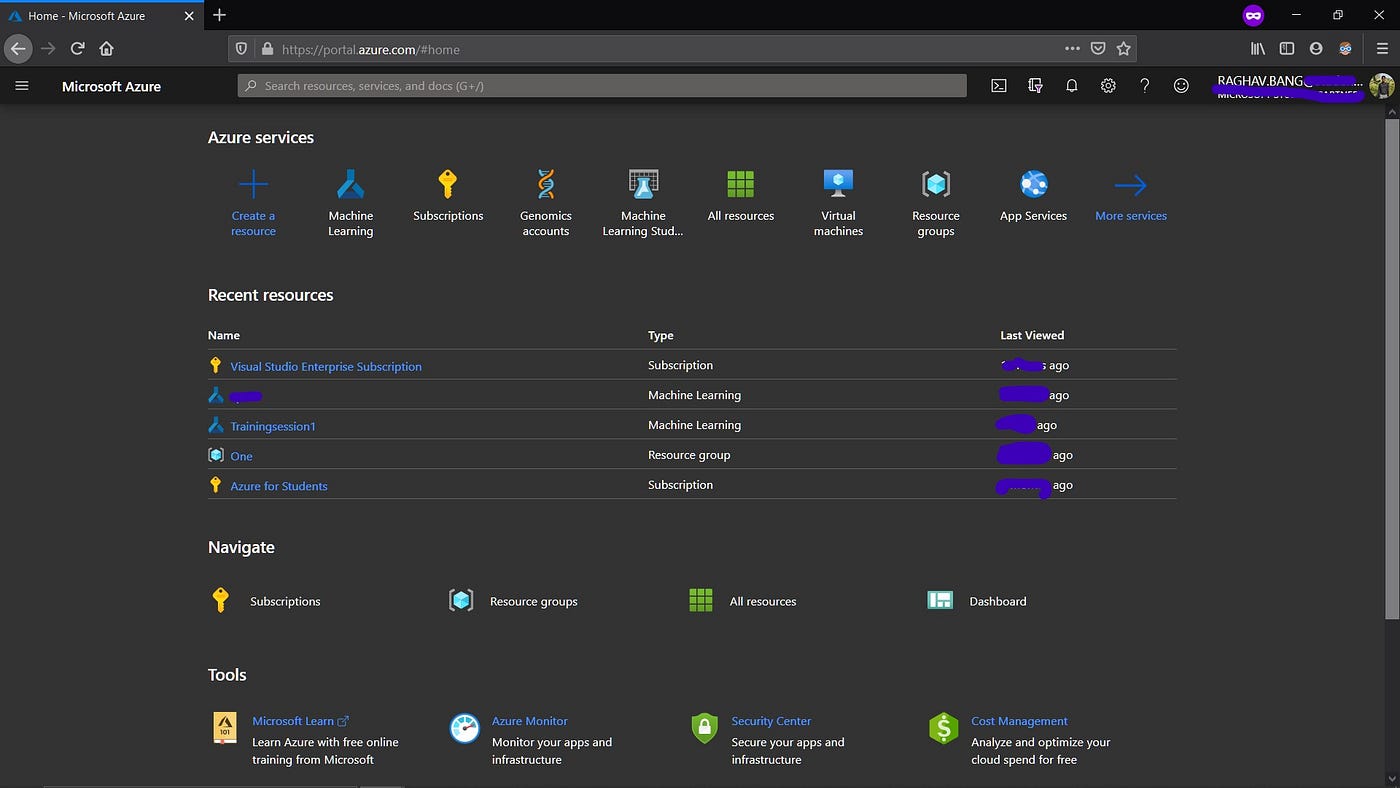This screenshot has height=788, width=1400.
Task: Click the Resource group type cell
Action: coord(689,455)
